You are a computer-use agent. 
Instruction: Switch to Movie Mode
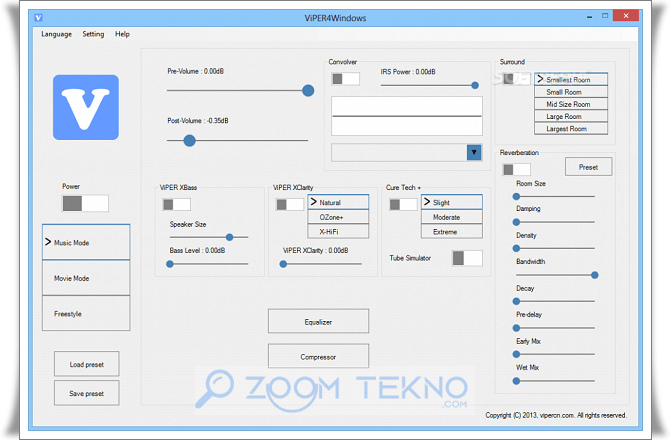(x=86, y=278)
